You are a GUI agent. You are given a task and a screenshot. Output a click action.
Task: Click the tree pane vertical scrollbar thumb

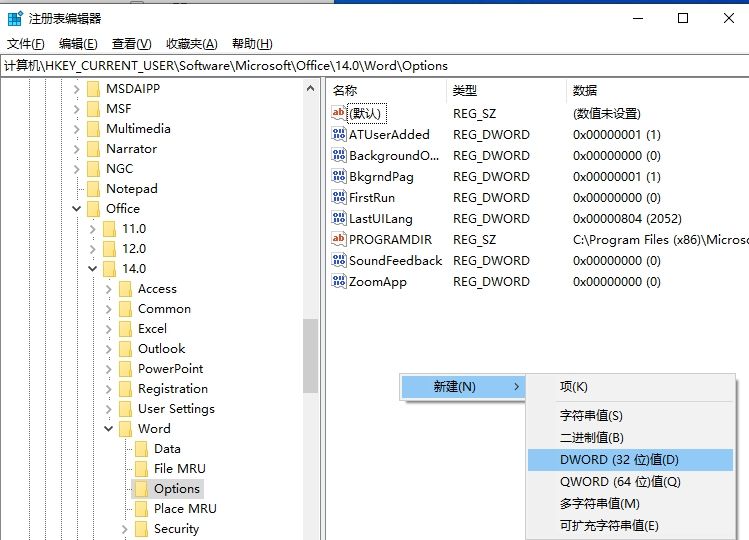[310, 356]
